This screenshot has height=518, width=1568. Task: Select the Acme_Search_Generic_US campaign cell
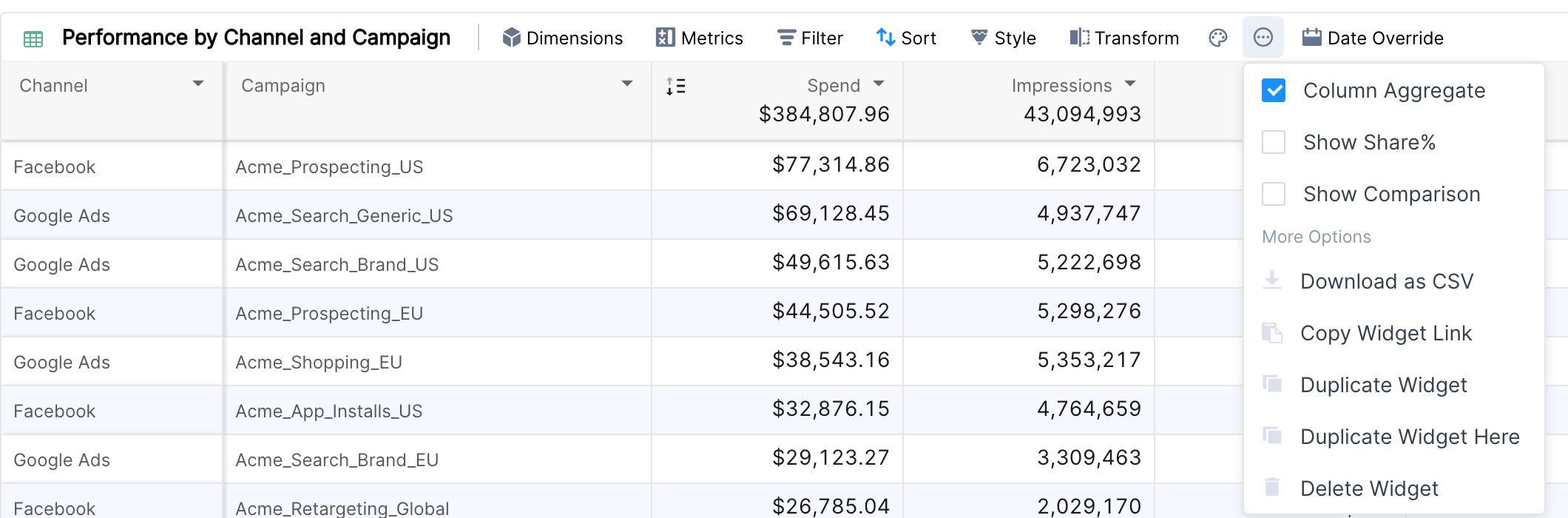point(437,215)
